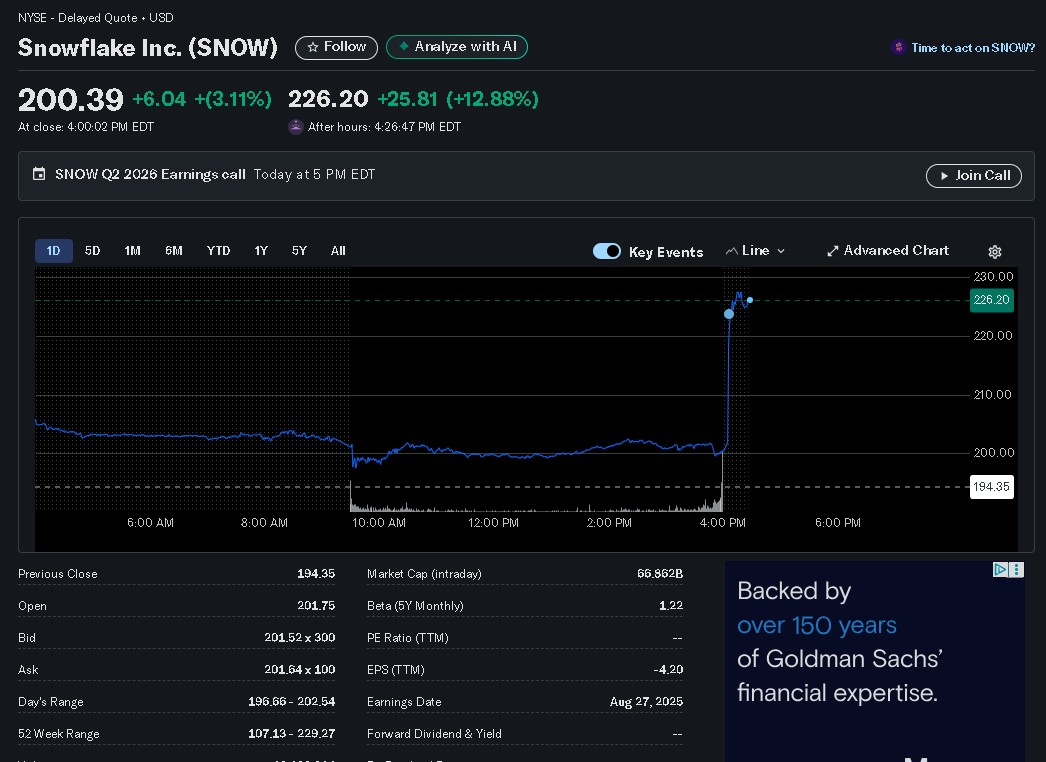Open chart settings gear
This screenshot has height=762, width=1046.
tap(995, 252)
